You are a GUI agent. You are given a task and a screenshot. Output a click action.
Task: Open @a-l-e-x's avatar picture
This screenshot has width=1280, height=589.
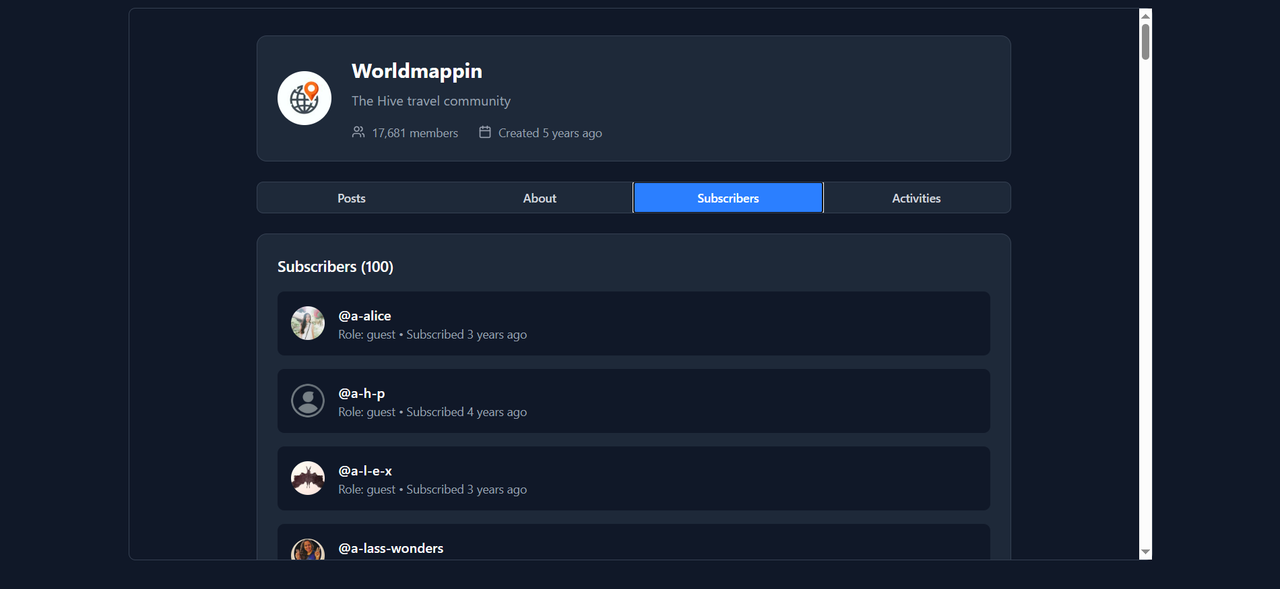pyautogui.click(x=308, y=478)
